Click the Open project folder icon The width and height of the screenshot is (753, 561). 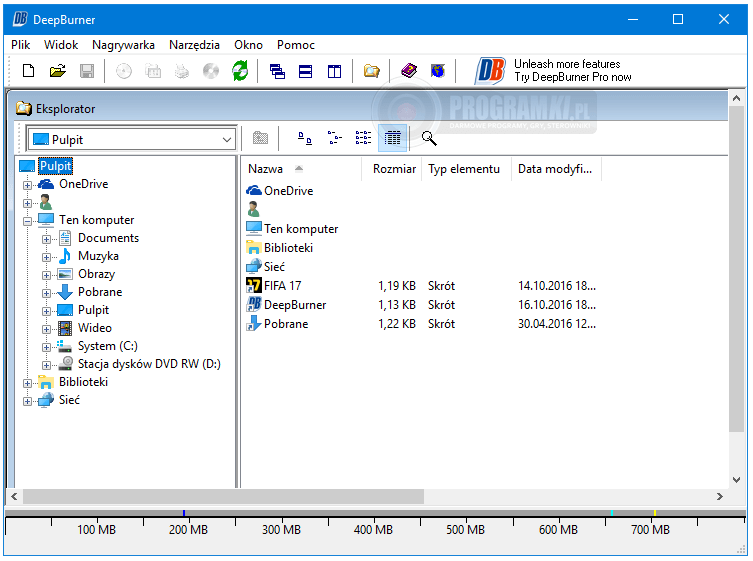coord(58,71)
